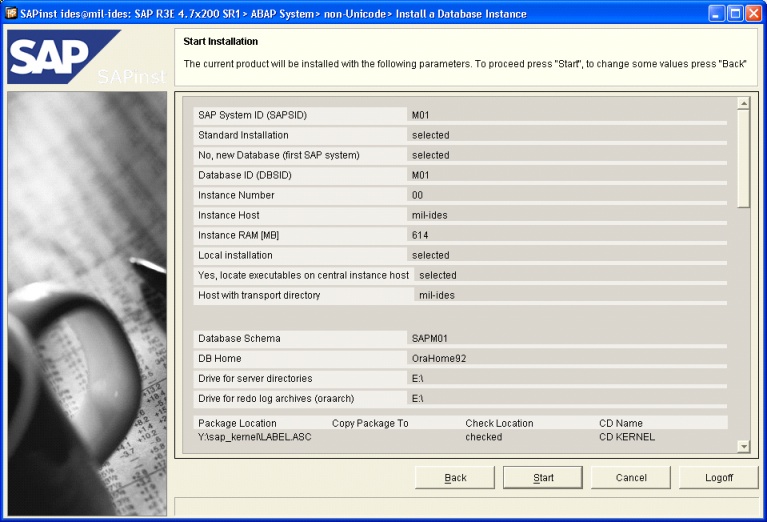The width and height of the screenshot is (767, 522).
Task: Click Drive for server directories label
Action: tap(255, 379)
